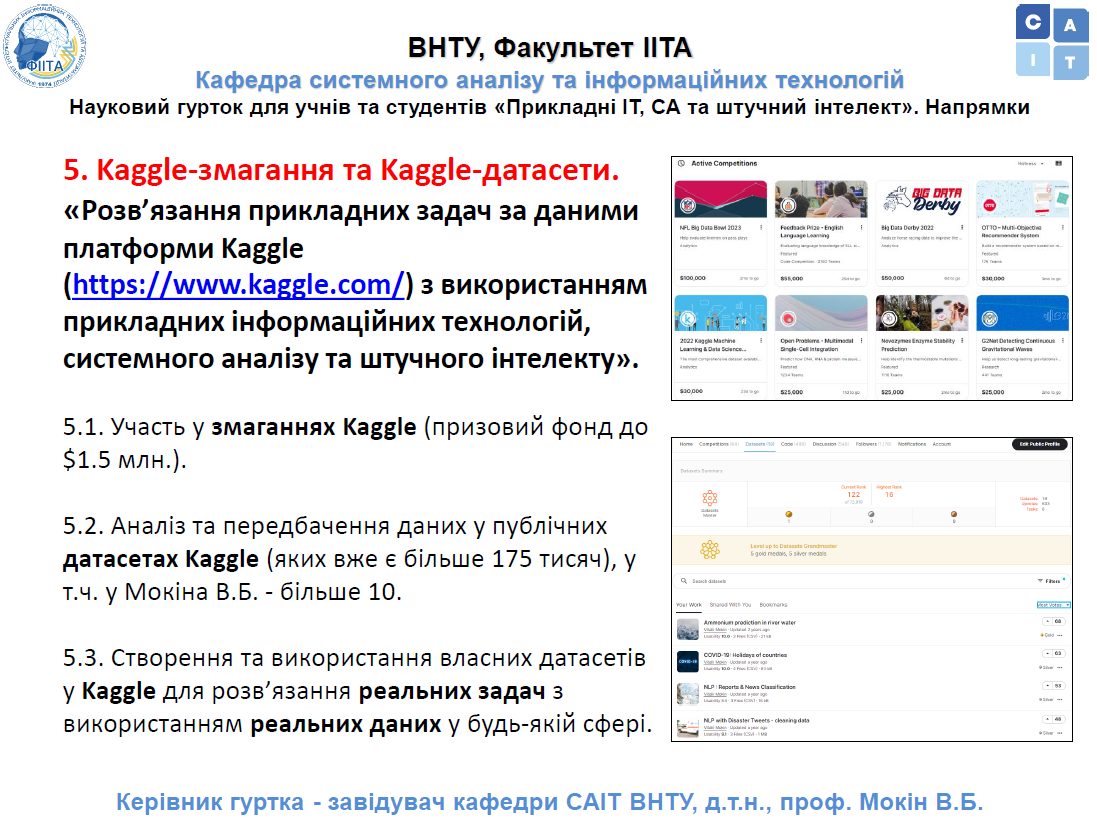Upvote the NLP with Disaster Tweets dataset
1097x821 pixels.
pyautogui.click(x=1047, y=719)
